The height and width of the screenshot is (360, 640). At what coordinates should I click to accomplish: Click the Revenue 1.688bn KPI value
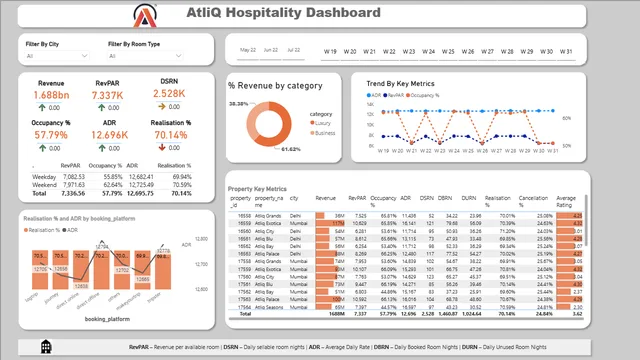pos(51,95)
